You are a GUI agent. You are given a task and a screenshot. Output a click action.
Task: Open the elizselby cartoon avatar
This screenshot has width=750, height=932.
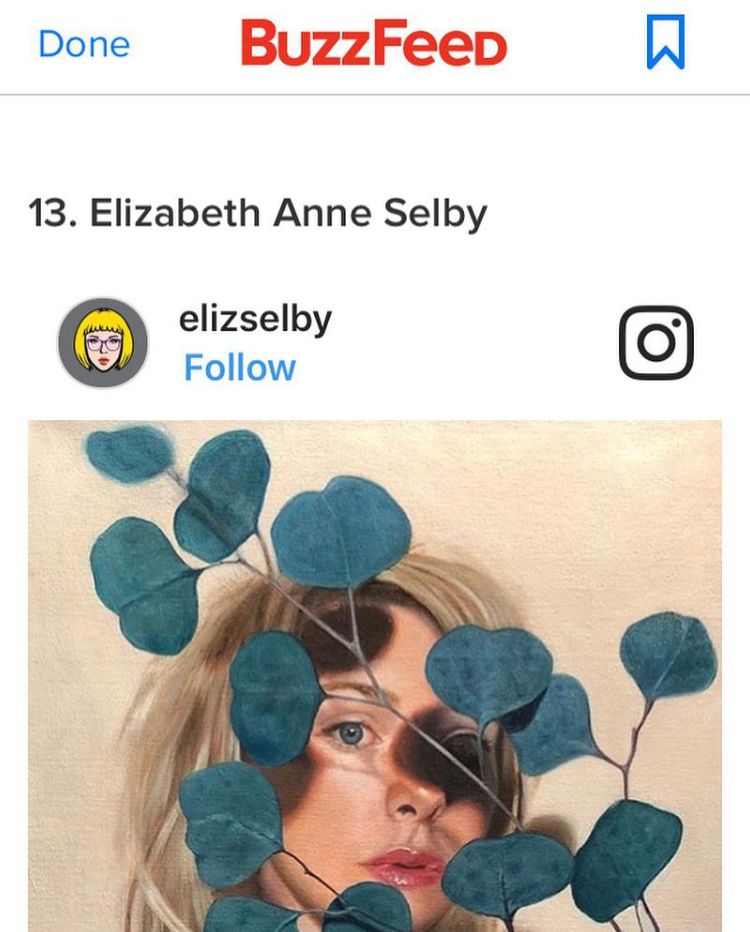coord(103,343)
